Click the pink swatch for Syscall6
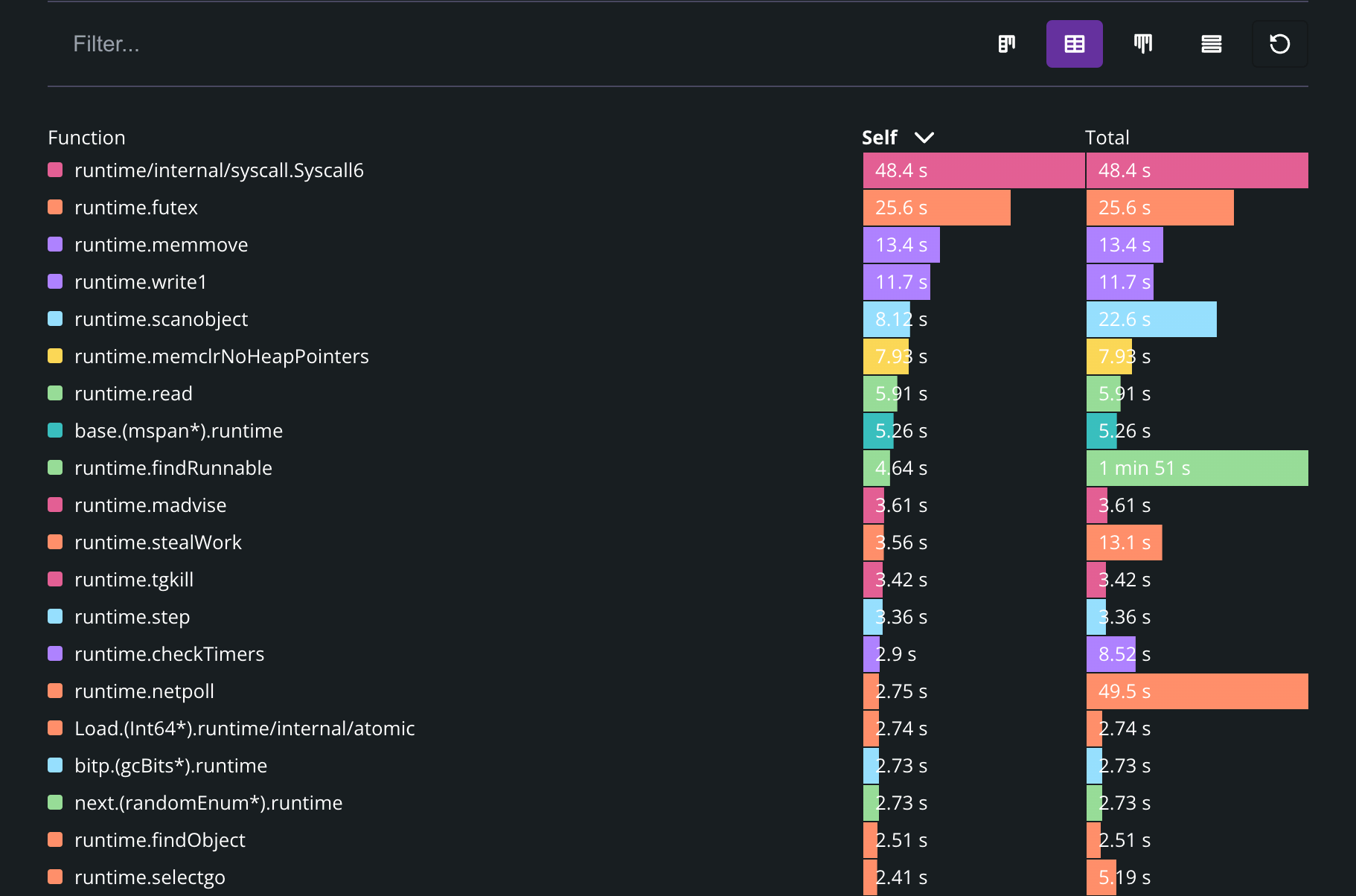 pyautogui.click(x=55, y=170)
